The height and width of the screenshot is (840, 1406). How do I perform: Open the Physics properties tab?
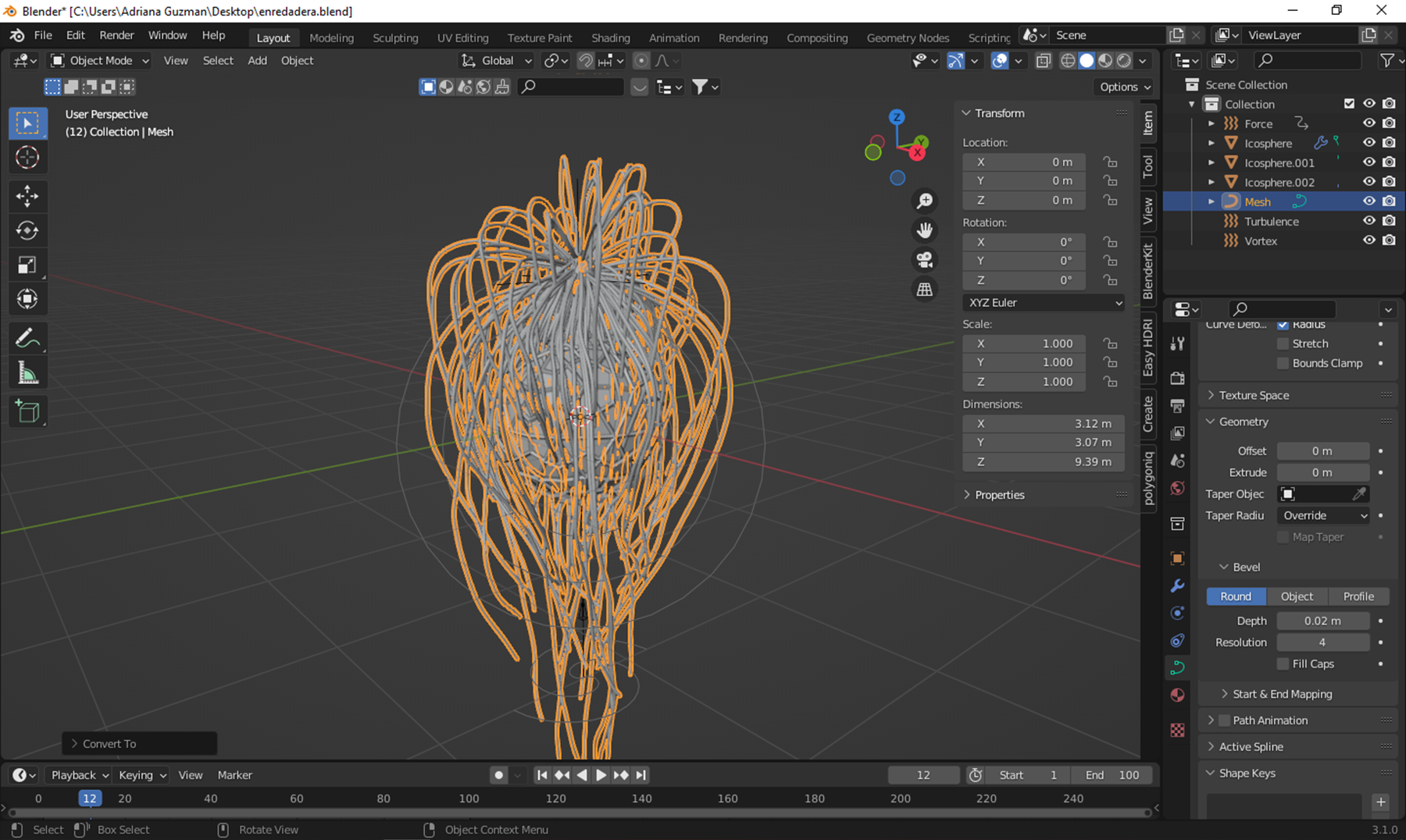pos(1177,614)
